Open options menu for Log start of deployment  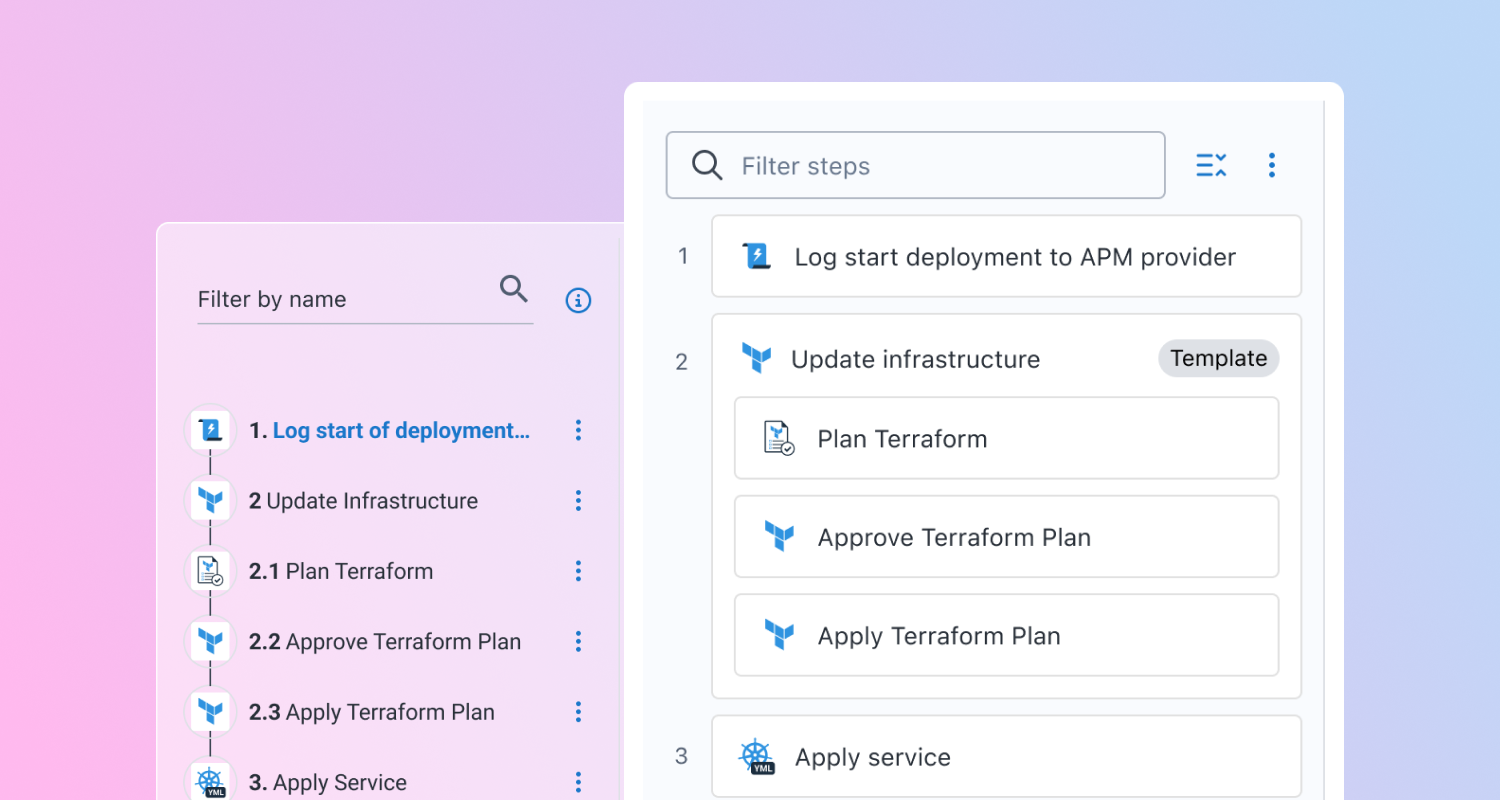click(x=578, y=430)
